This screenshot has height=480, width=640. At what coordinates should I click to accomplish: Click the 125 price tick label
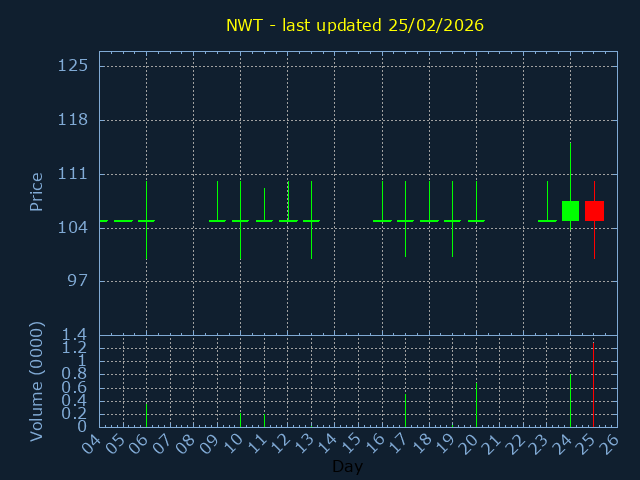click(73, 66)
